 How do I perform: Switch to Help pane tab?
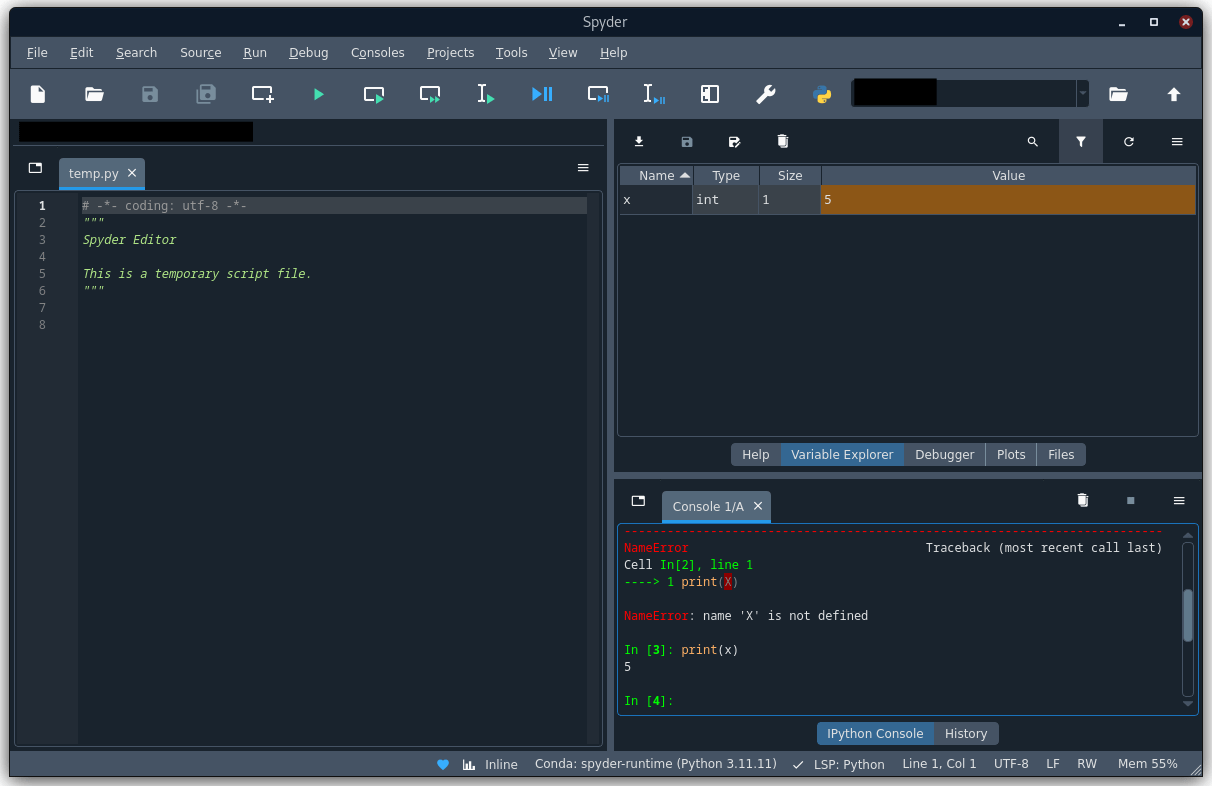coord(756,454)
